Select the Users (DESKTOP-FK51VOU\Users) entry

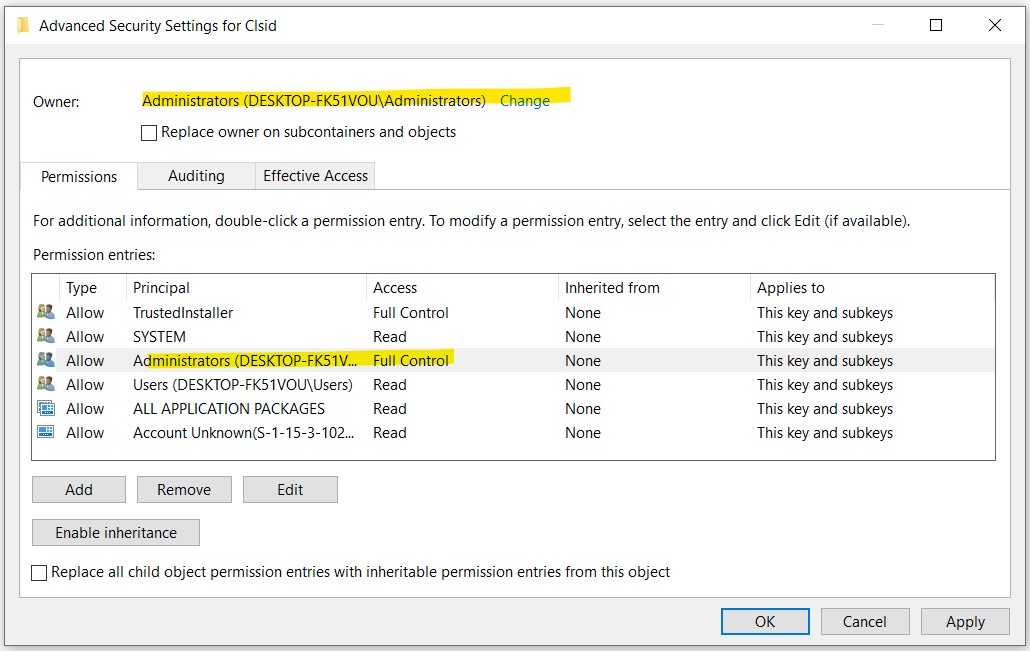tap(242, 385)
